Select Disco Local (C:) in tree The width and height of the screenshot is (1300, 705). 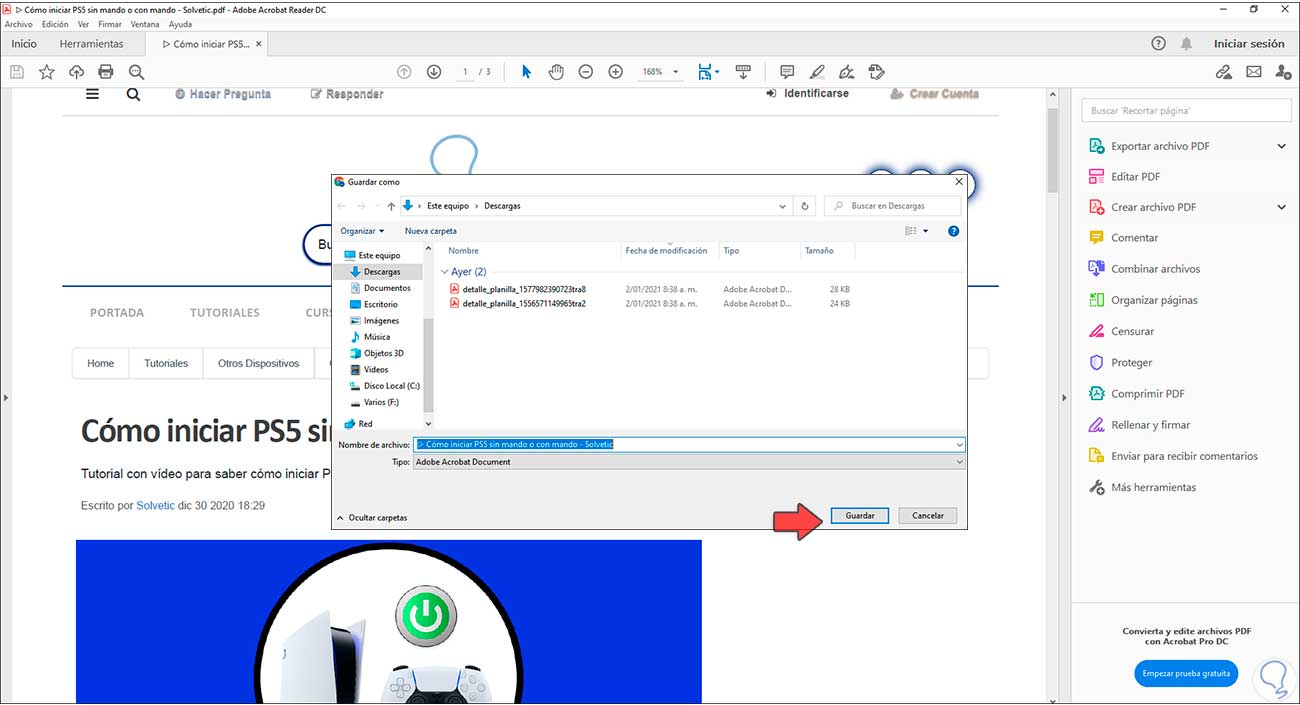pyautogui.click(x=384, y=386)
